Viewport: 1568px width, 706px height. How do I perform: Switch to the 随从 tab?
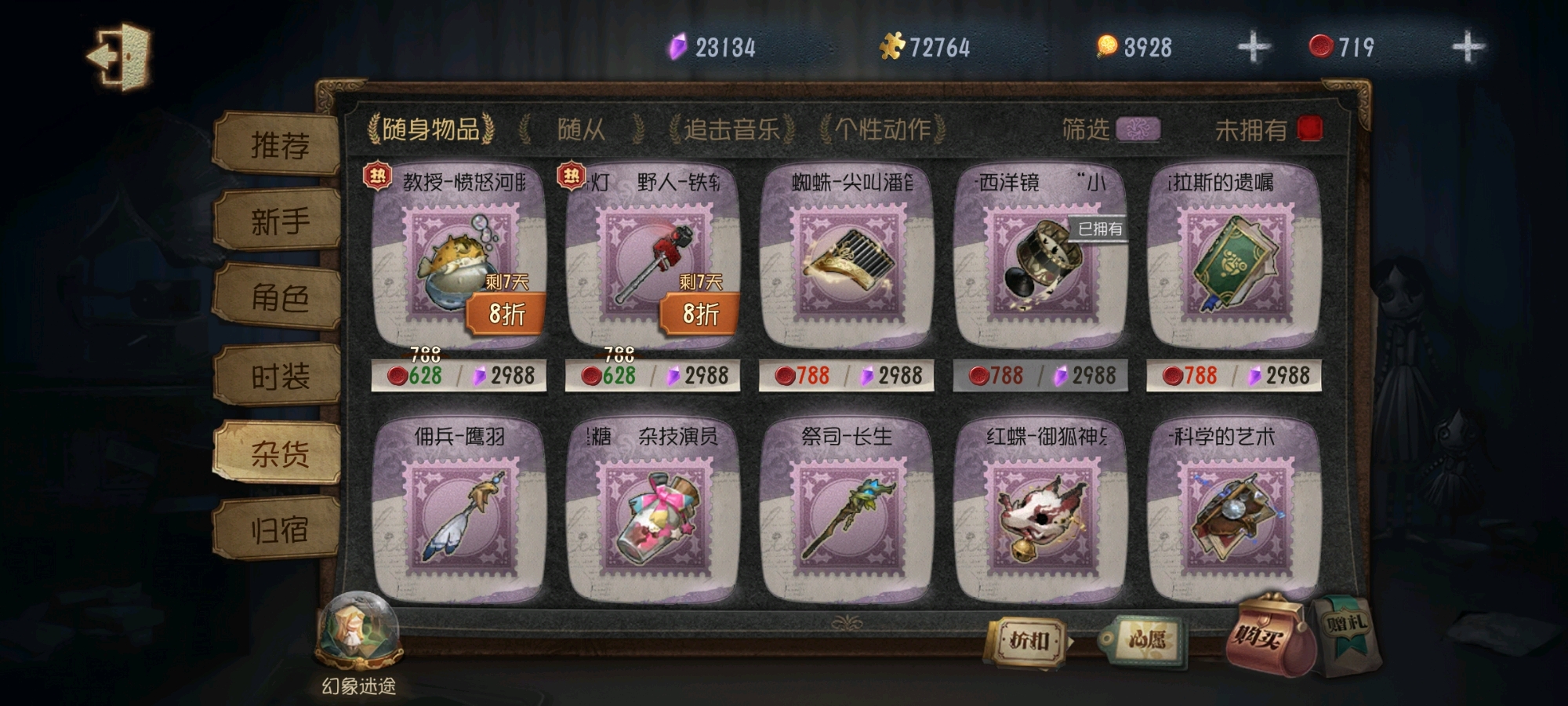coord(582,129)
